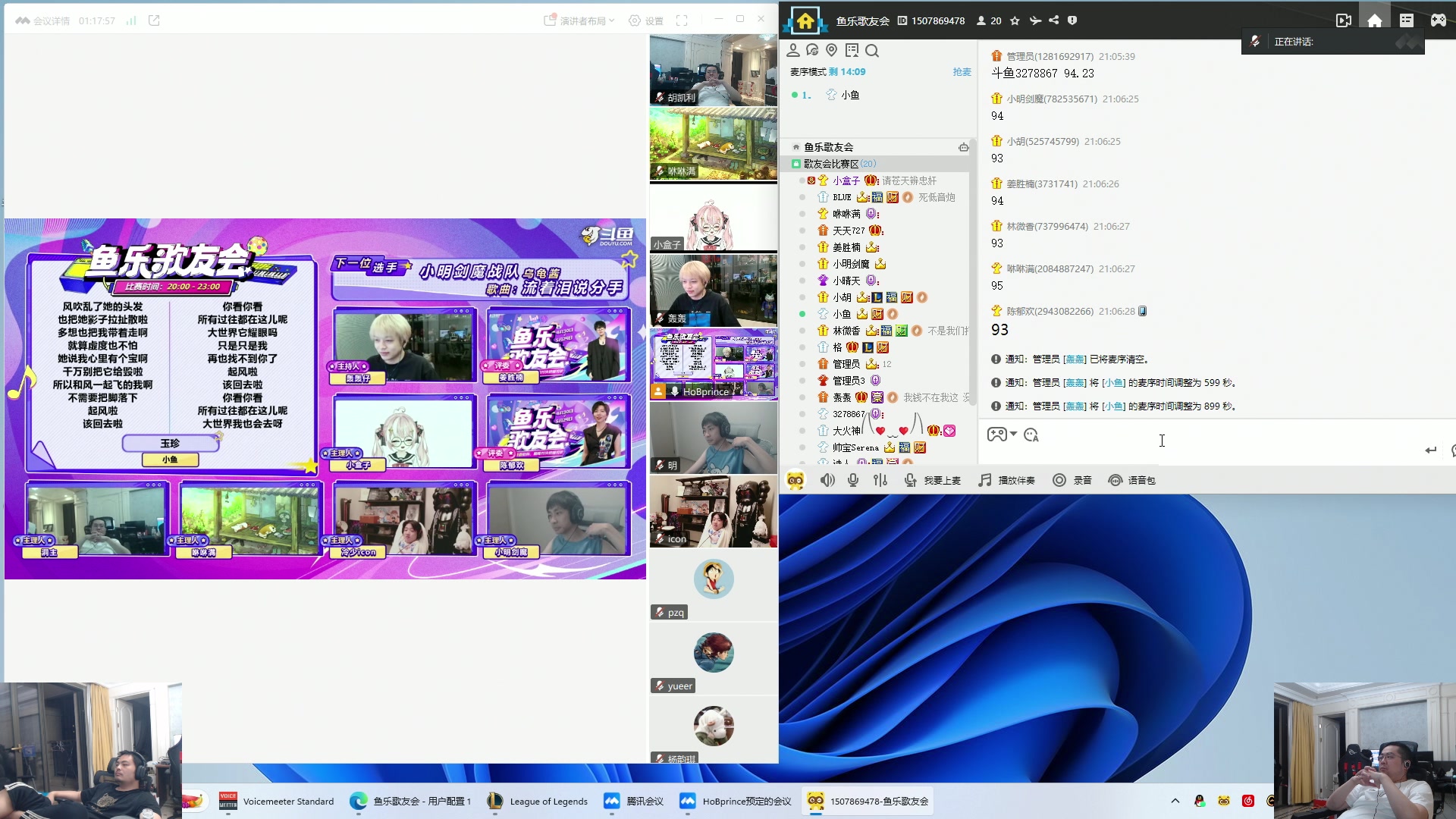The width and height of the screenshot is (1456, 819).
Task: Open the location pin icon above mic queue
Action: [x=832, y=50]
